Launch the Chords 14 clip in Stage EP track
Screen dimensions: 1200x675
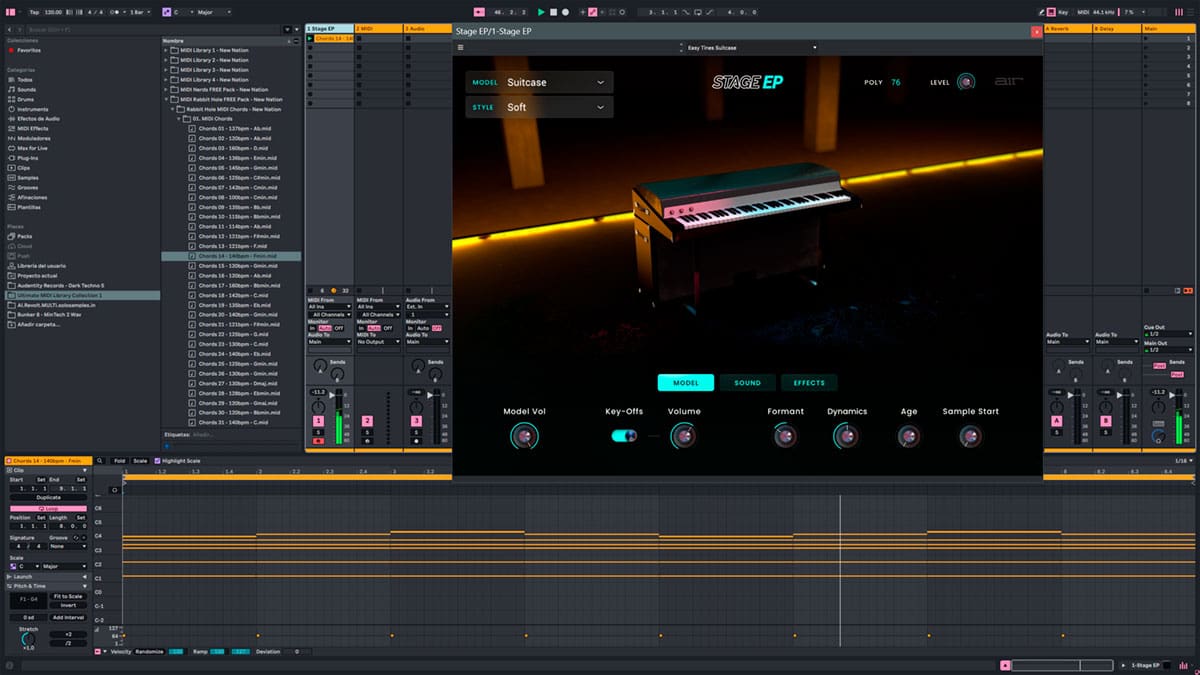[310, 38]
